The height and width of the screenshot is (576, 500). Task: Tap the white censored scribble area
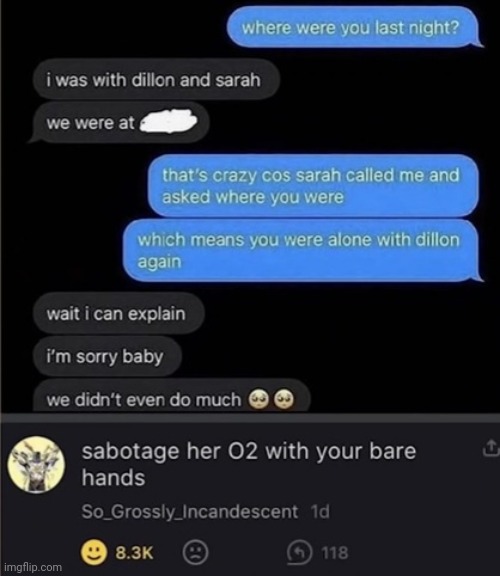coord(169,122)
